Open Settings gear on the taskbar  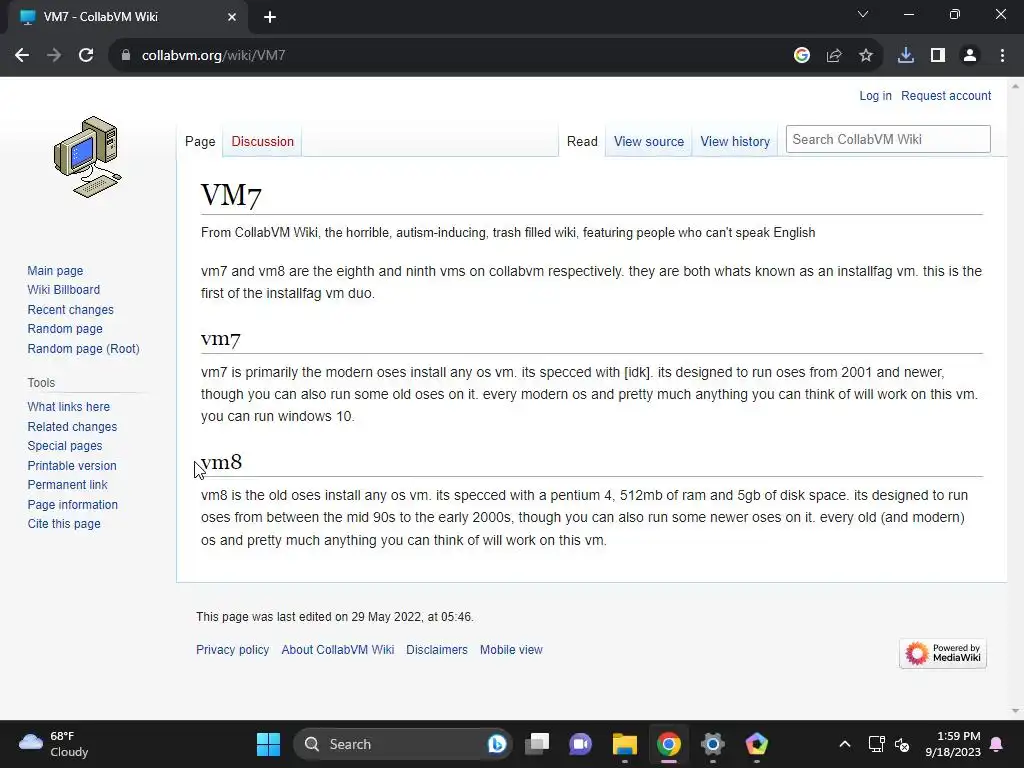click(x=712, y=744)
